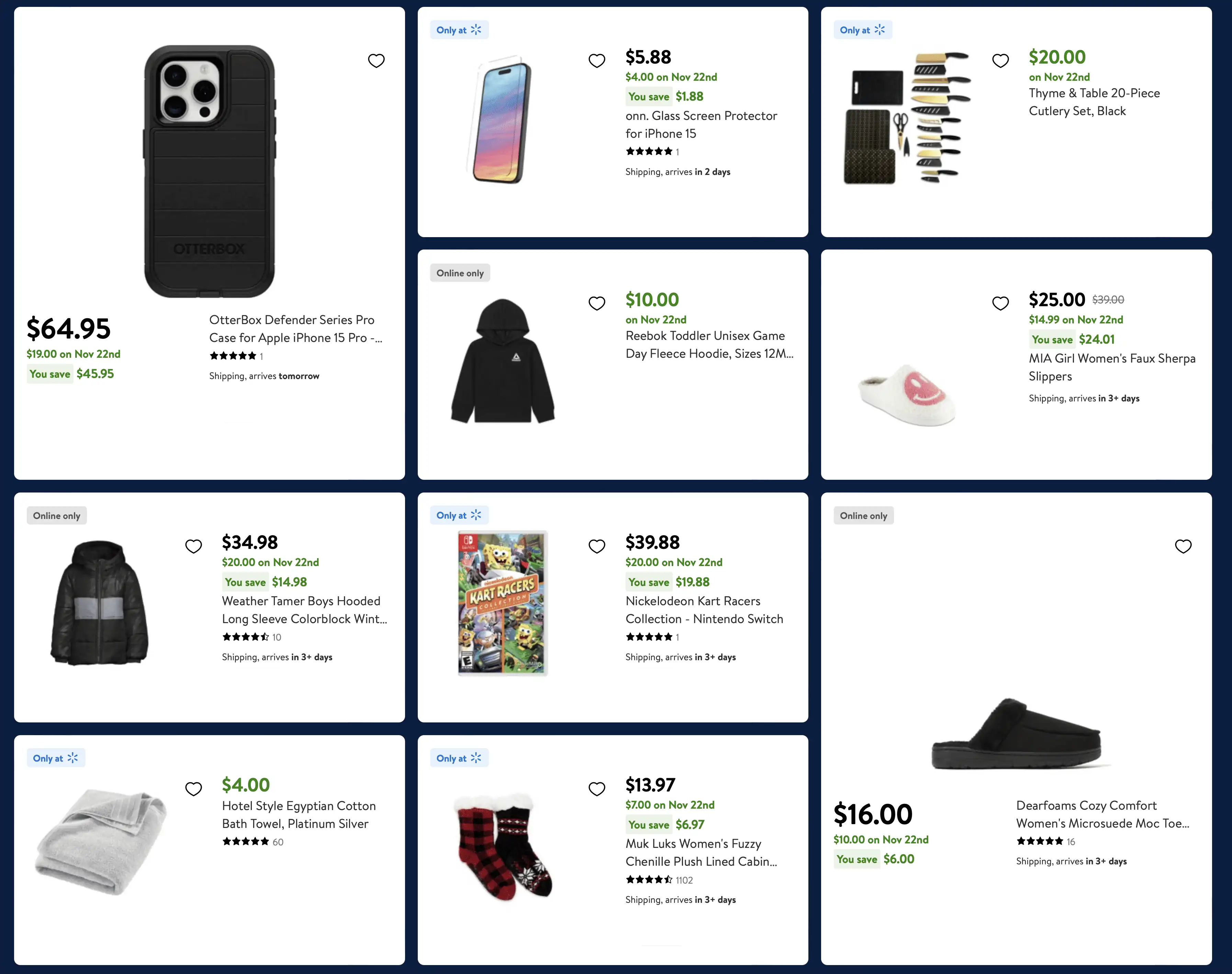Add Thyme & Table Cutlery Set to favorites
The height and width of the screenshot is (974, 1232).
pyautogui.click(x=1000, y=60)
